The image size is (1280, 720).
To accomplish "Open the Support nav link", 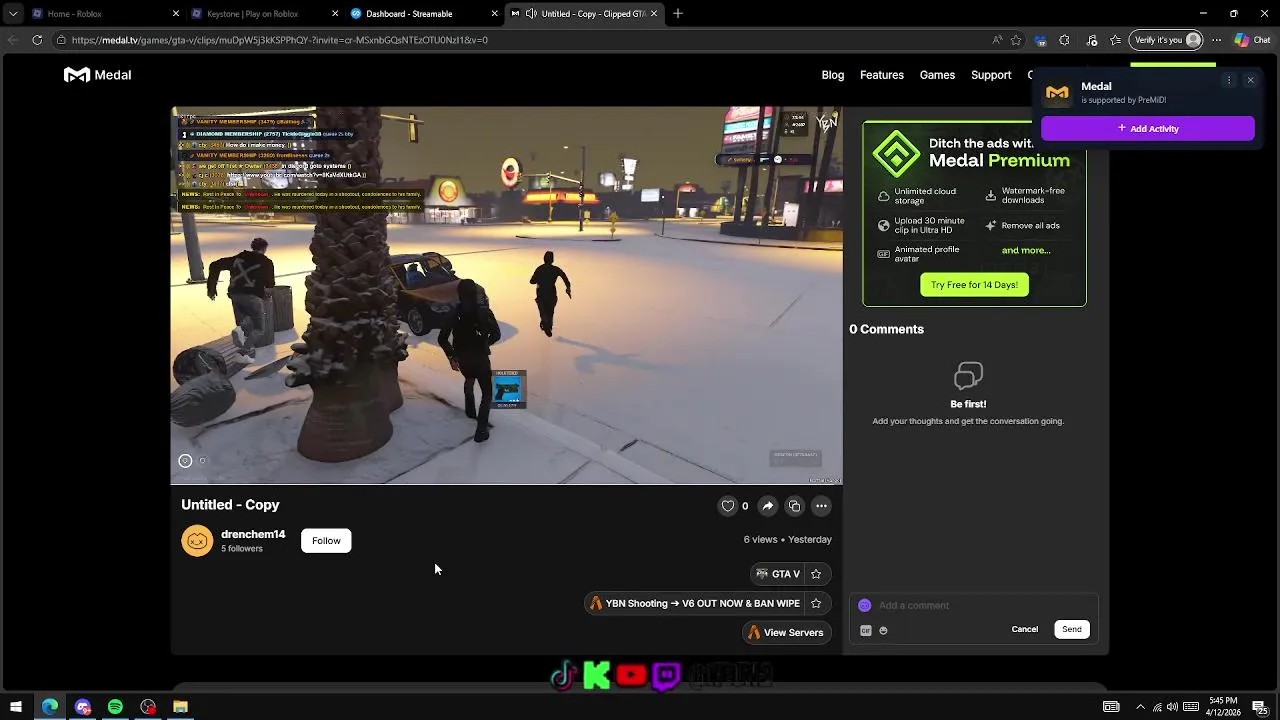I will click(991, 75).
